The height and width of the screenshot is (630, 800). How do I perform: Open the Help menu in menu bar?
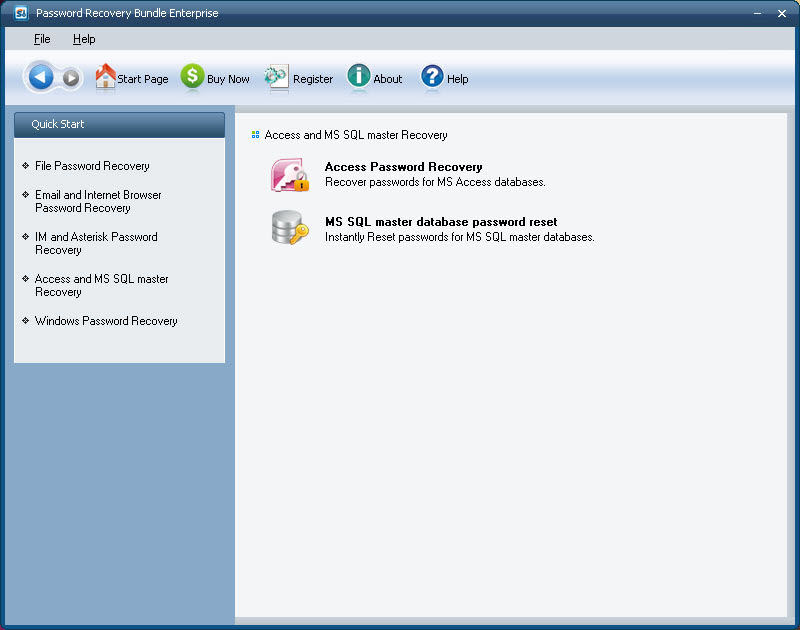click(84, 39)
